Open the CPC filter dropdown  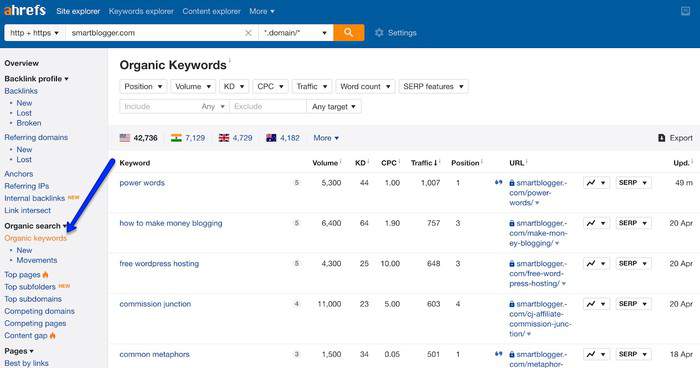click(x=271, y=86)
